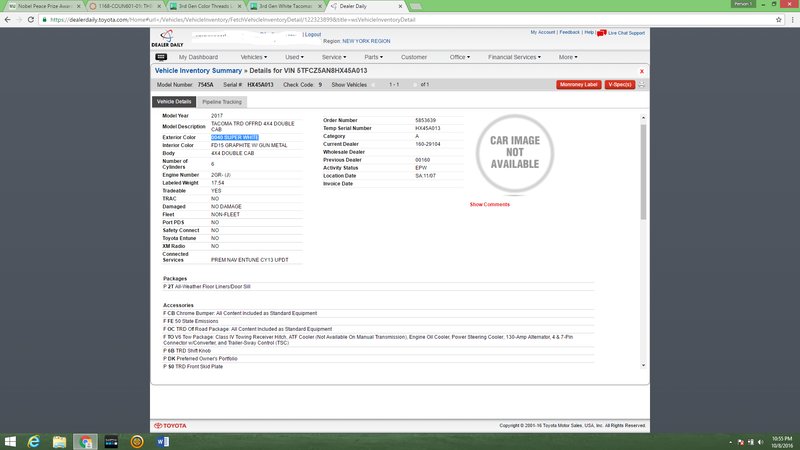Click the yellow circular taskbar app icon

click(137, 442)
